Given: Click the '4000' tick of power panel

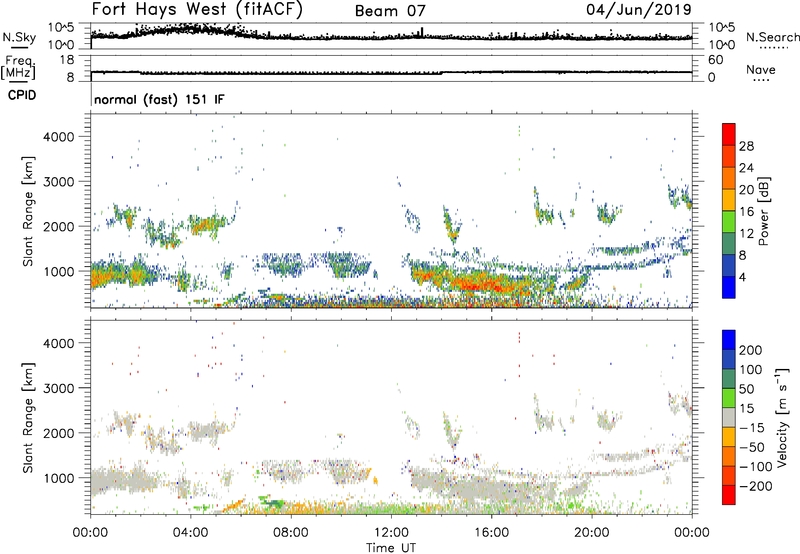Looking at the screenshot, I should pyautogui.click(x=58, y=137).
